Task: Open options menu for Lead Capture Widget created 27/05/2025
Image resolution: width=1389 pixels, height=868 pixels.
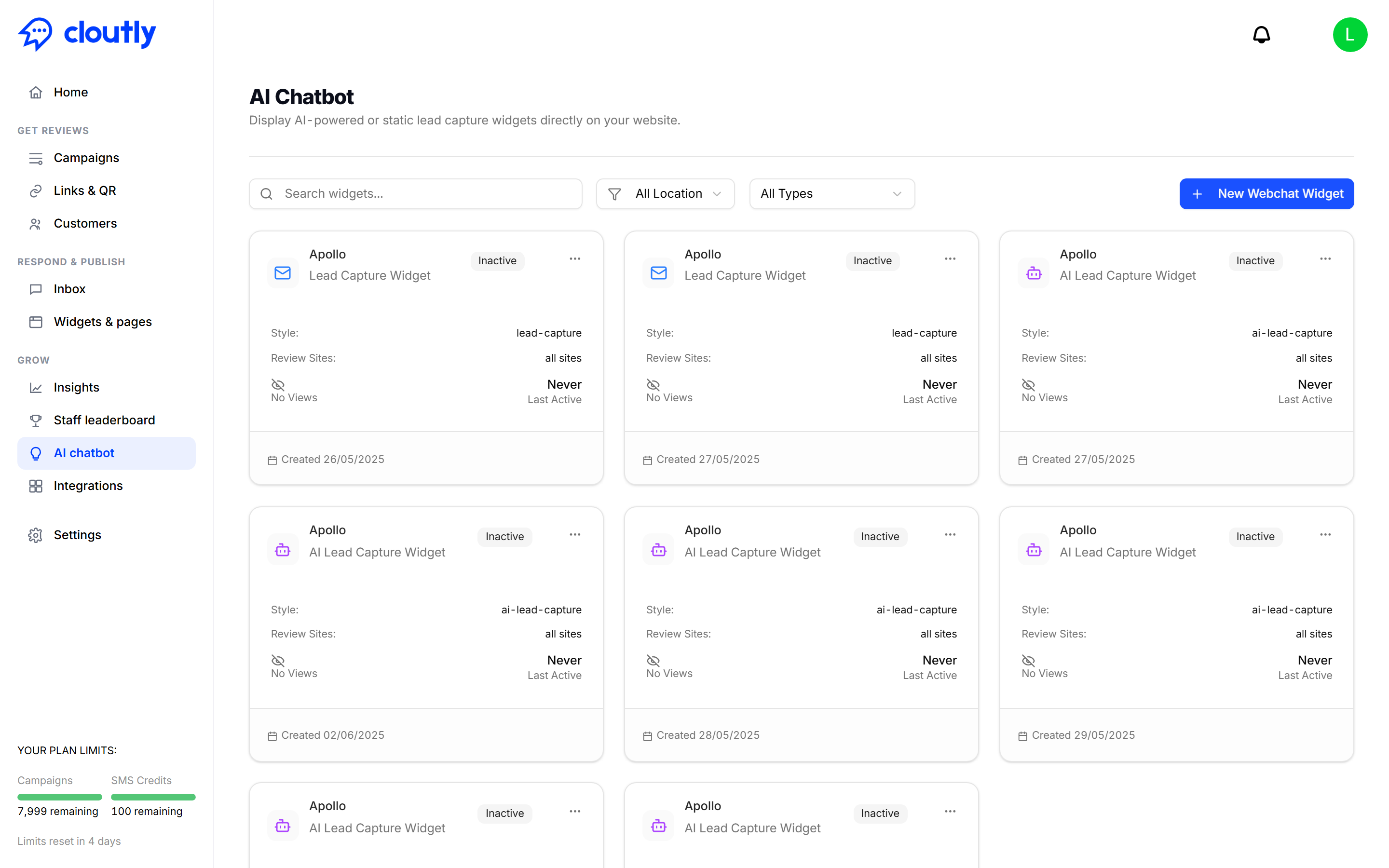Action: [x=950, y=259]
